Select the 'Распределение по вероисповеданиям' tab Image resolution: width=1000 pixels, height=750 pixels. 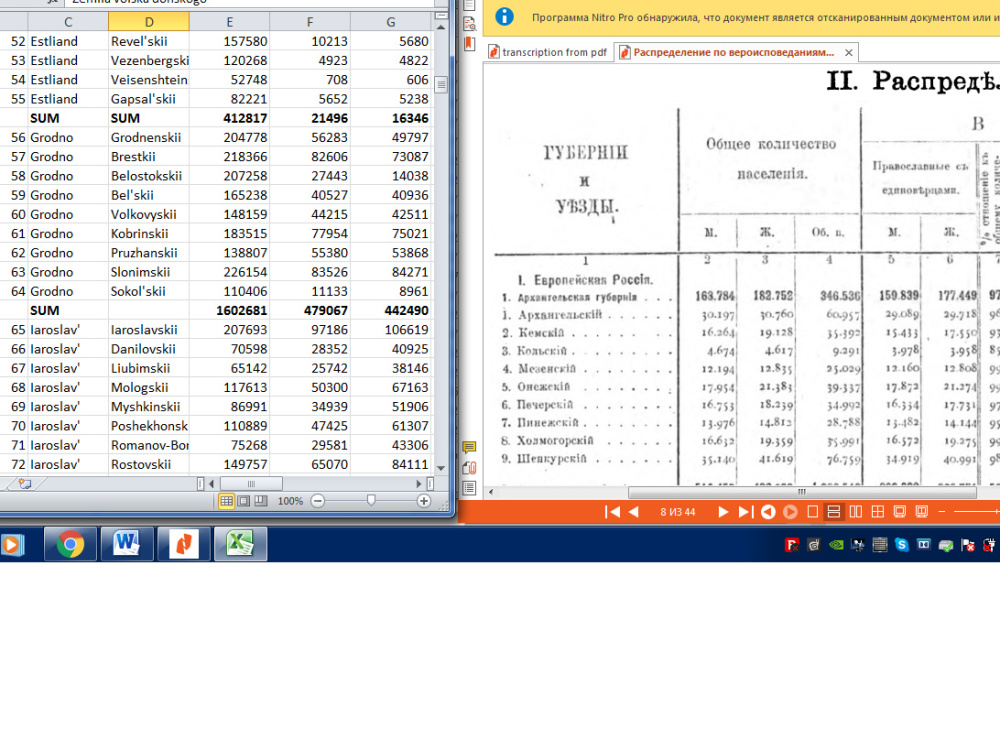[x=733, y=52]
